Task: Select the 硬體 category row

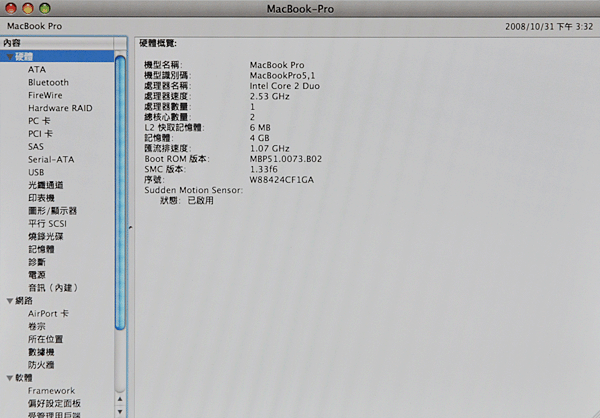Action: tap(57, 57)
